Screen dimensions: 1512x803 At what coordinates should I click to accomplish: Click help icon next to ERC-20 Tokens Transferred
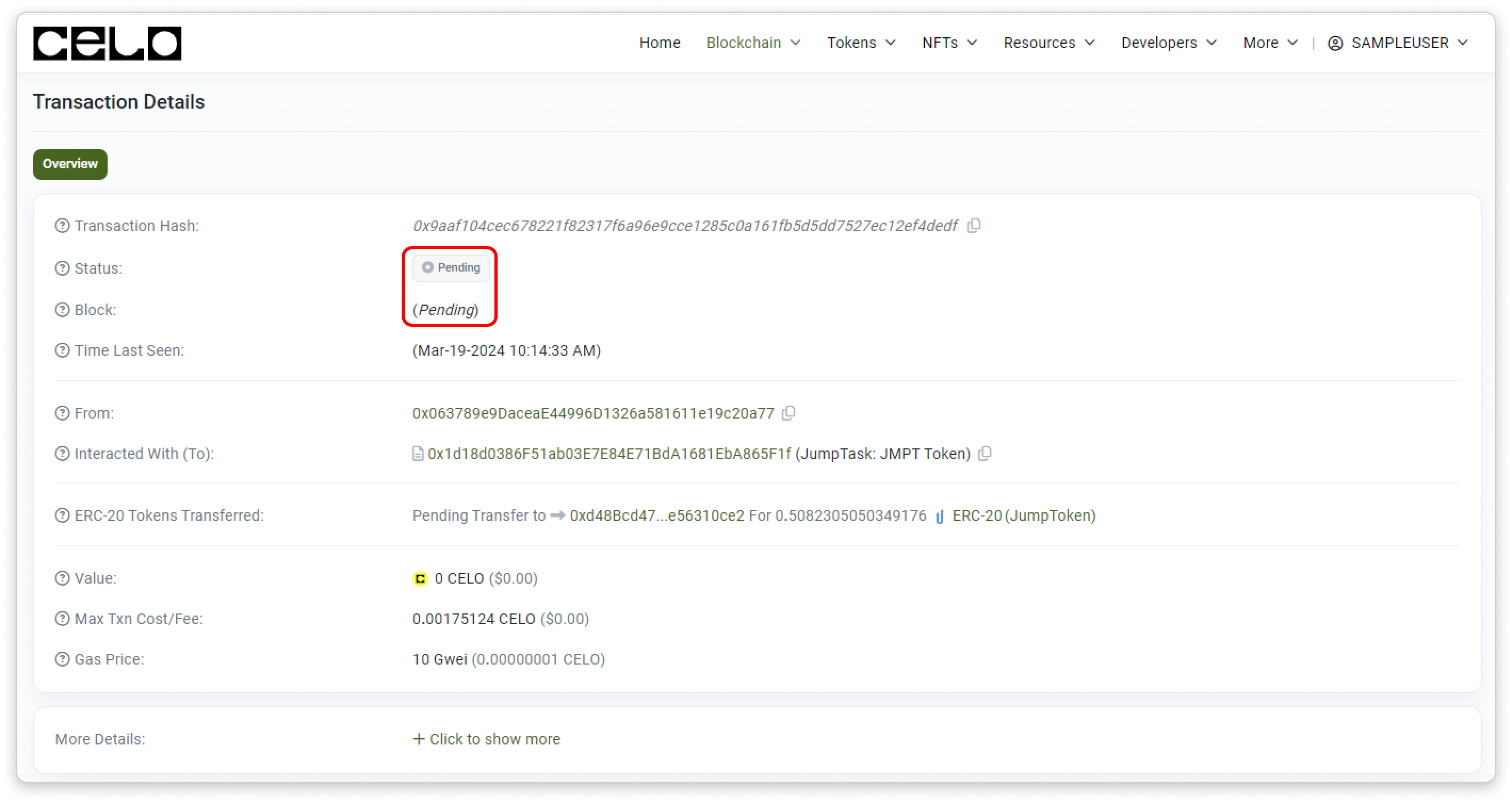62,515
